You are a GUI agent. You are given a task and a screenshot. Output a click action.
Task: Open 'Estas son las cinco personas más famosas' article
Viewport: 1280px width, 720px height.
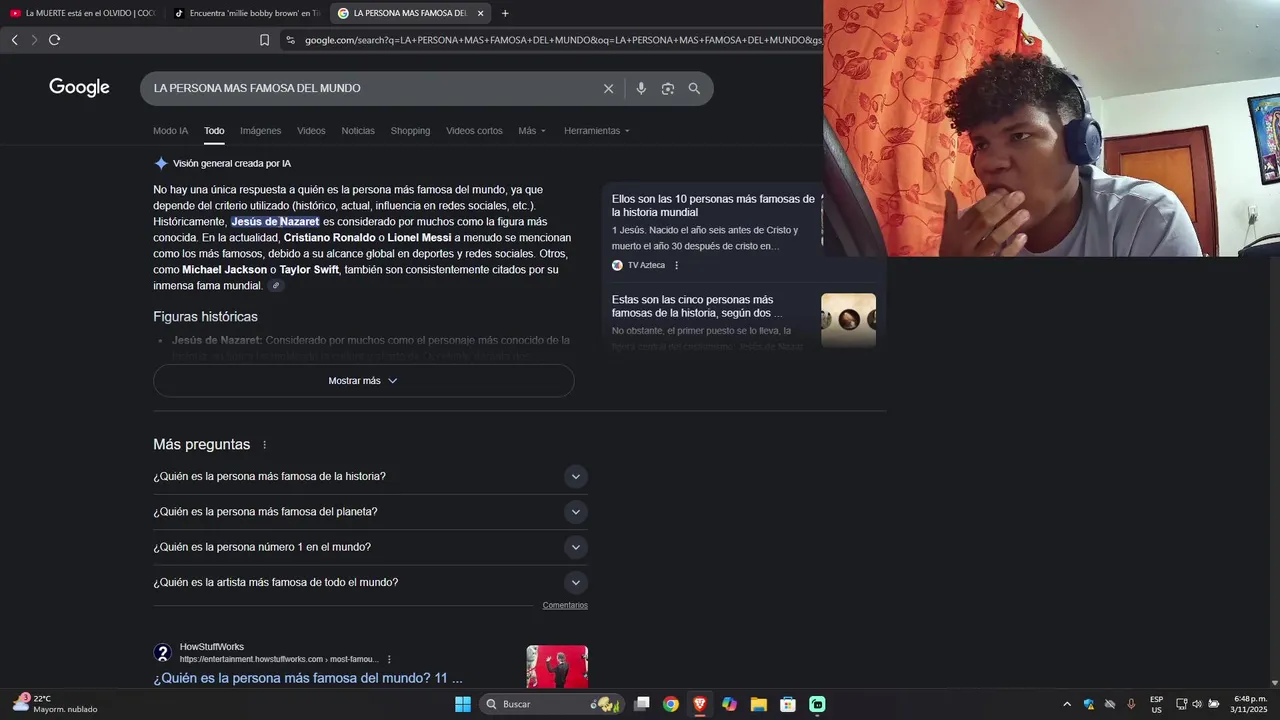(697, 306)
